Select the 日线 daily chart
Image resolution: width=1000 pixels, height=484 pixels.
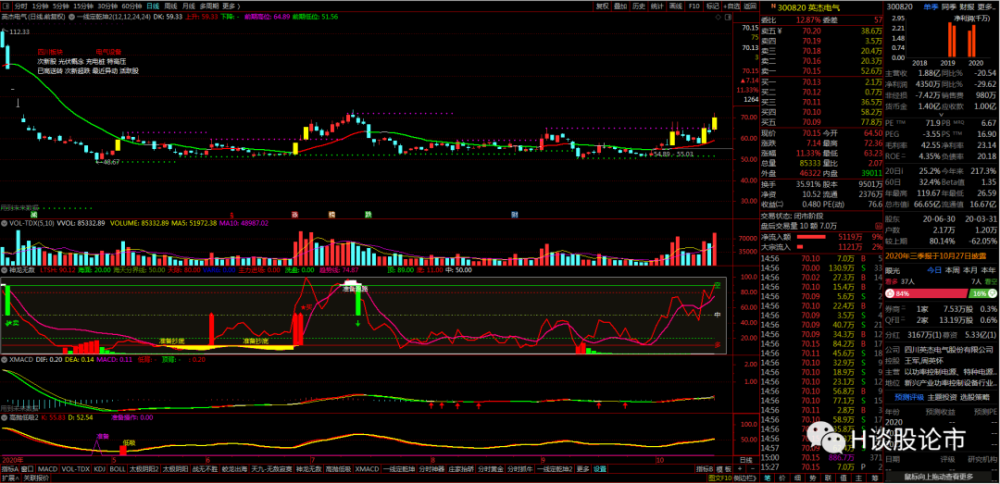(x=152, y=6)
